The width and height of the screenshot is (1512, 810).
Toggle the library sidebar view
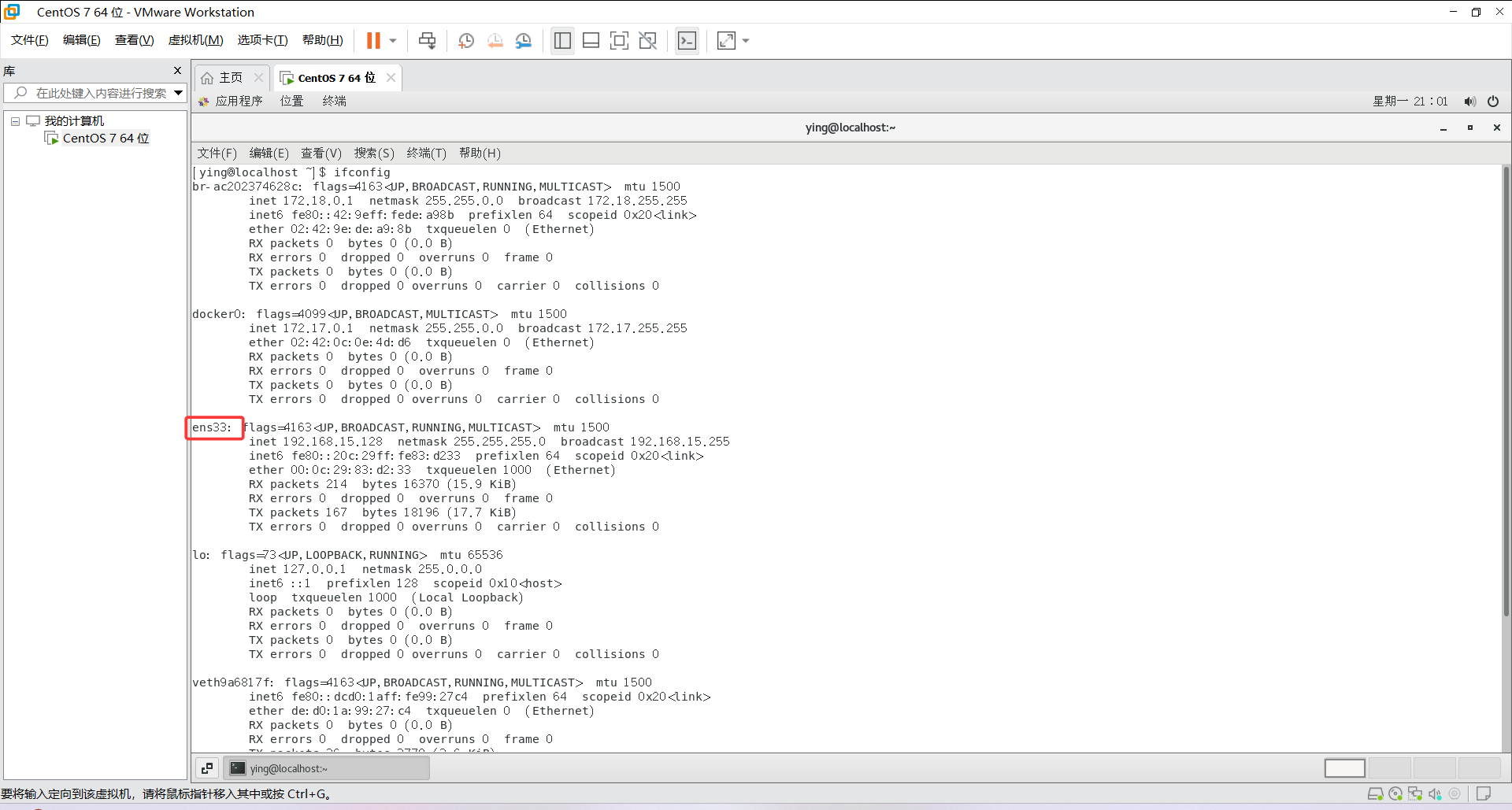[x=562, y=40]
